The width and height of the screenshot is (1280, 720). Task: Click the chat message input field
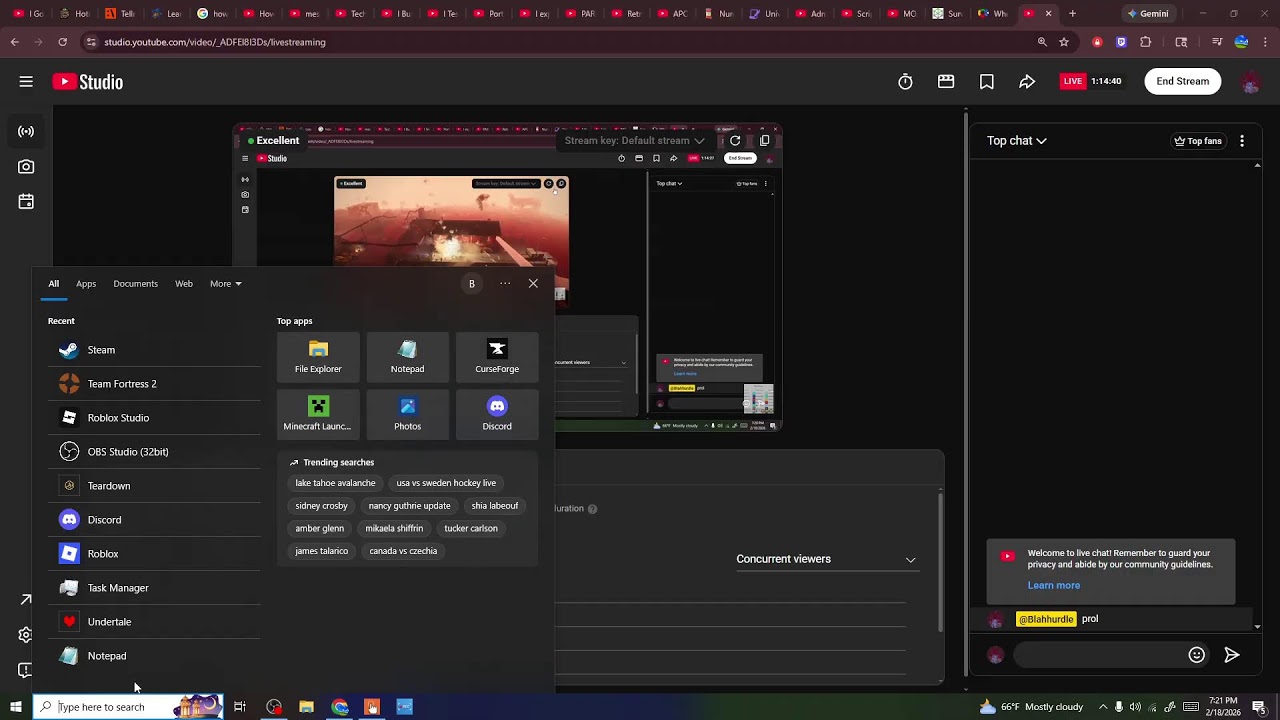pyautogui.click(x=1098, y=655)
